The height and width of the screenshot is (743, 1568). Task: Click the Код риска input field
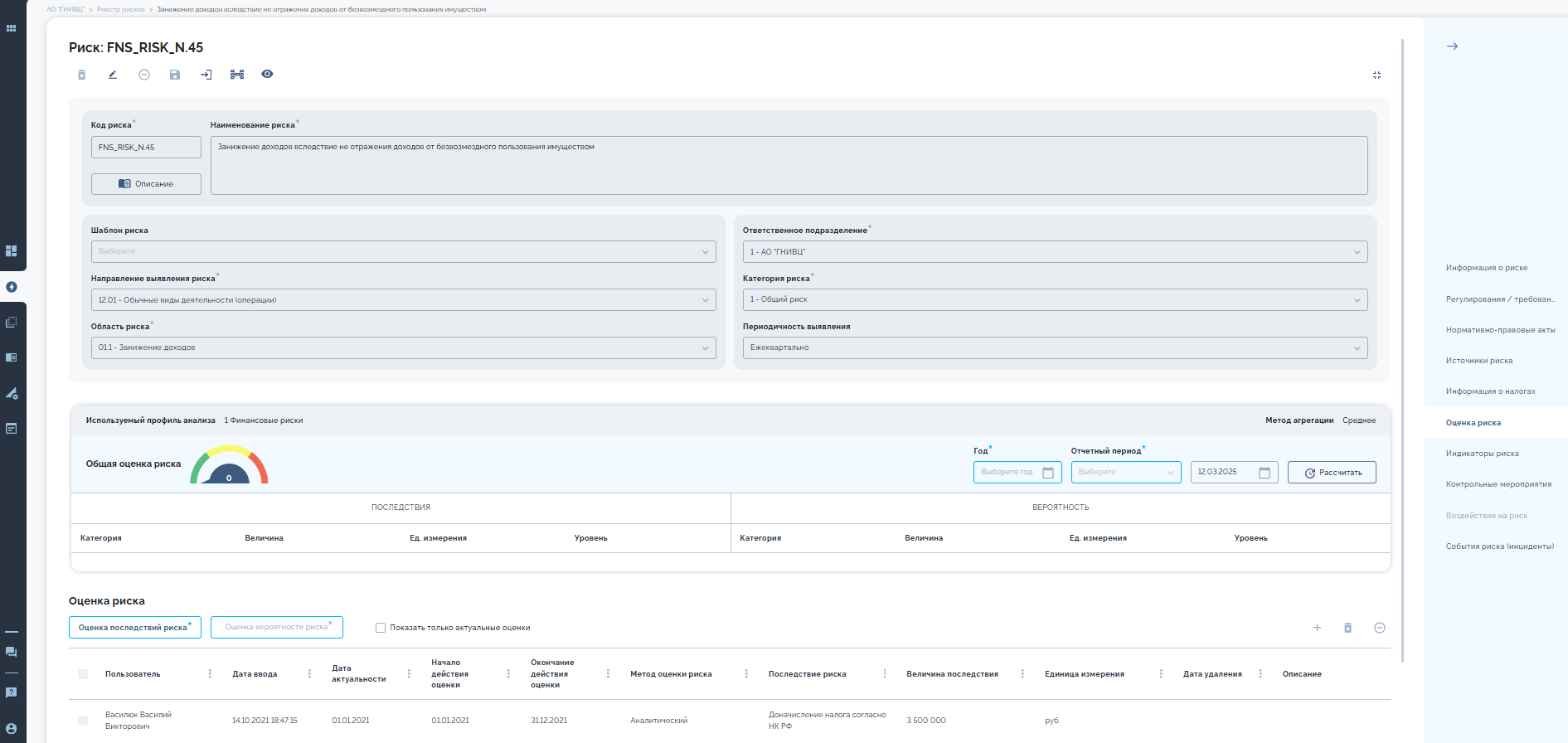coord(146,147)
